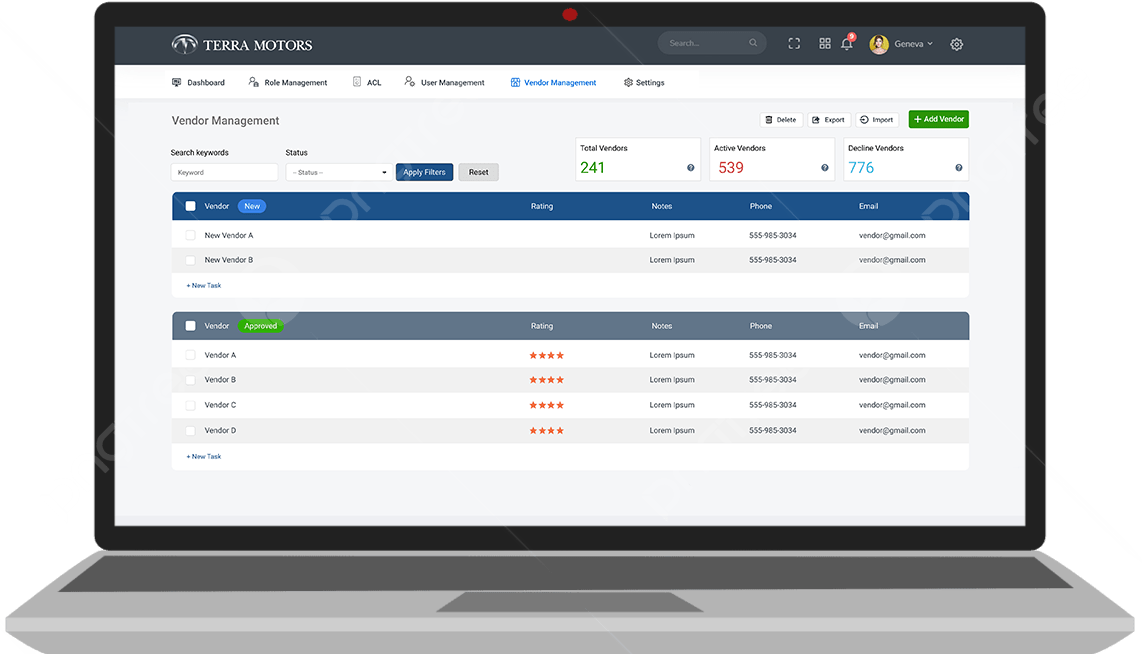The image size is (1142, 654).
Task: Open the Status dropdown filter
Action: pos(338,173)
